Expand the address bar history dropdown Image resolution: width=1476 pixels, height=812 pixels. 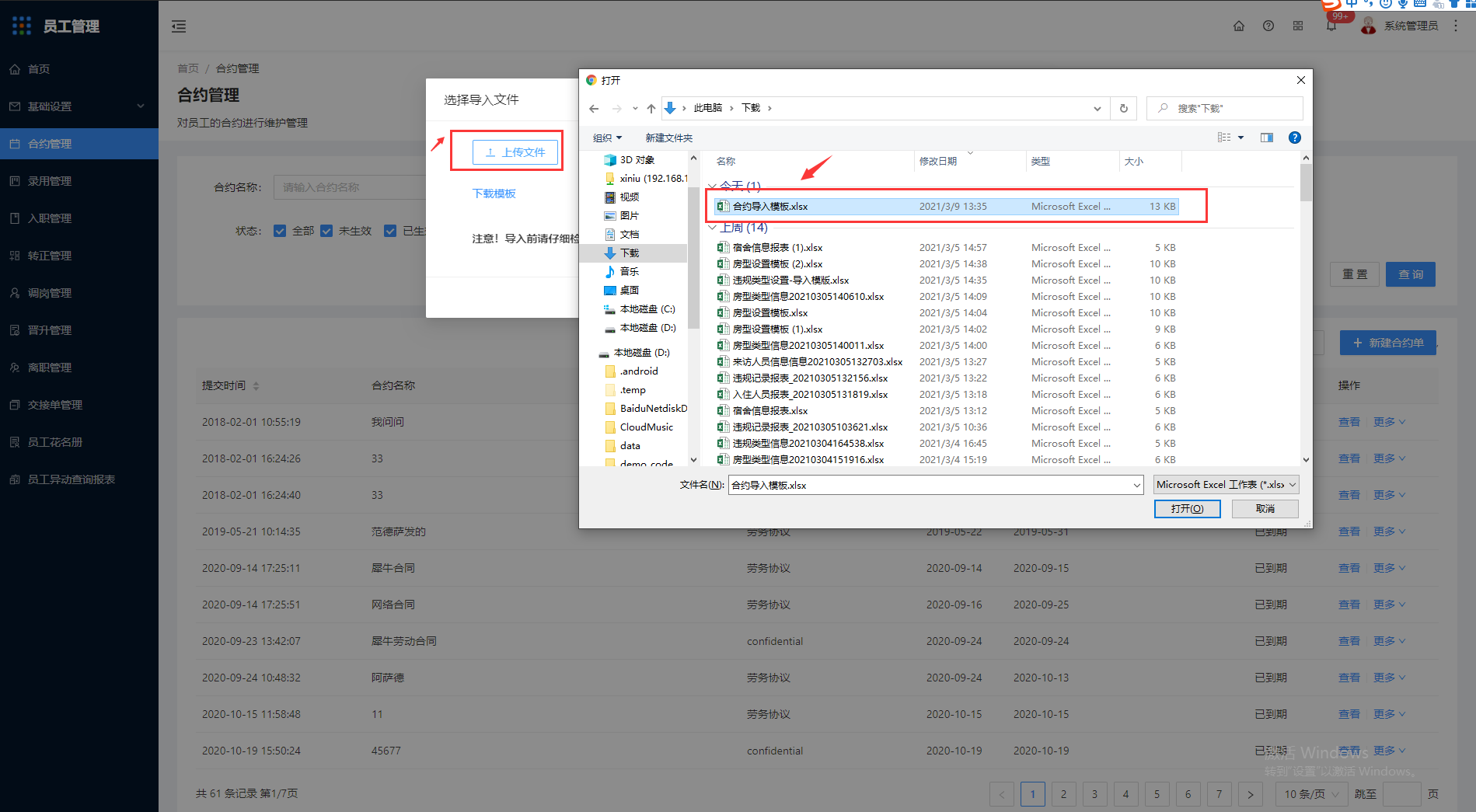coord(1097,108)
